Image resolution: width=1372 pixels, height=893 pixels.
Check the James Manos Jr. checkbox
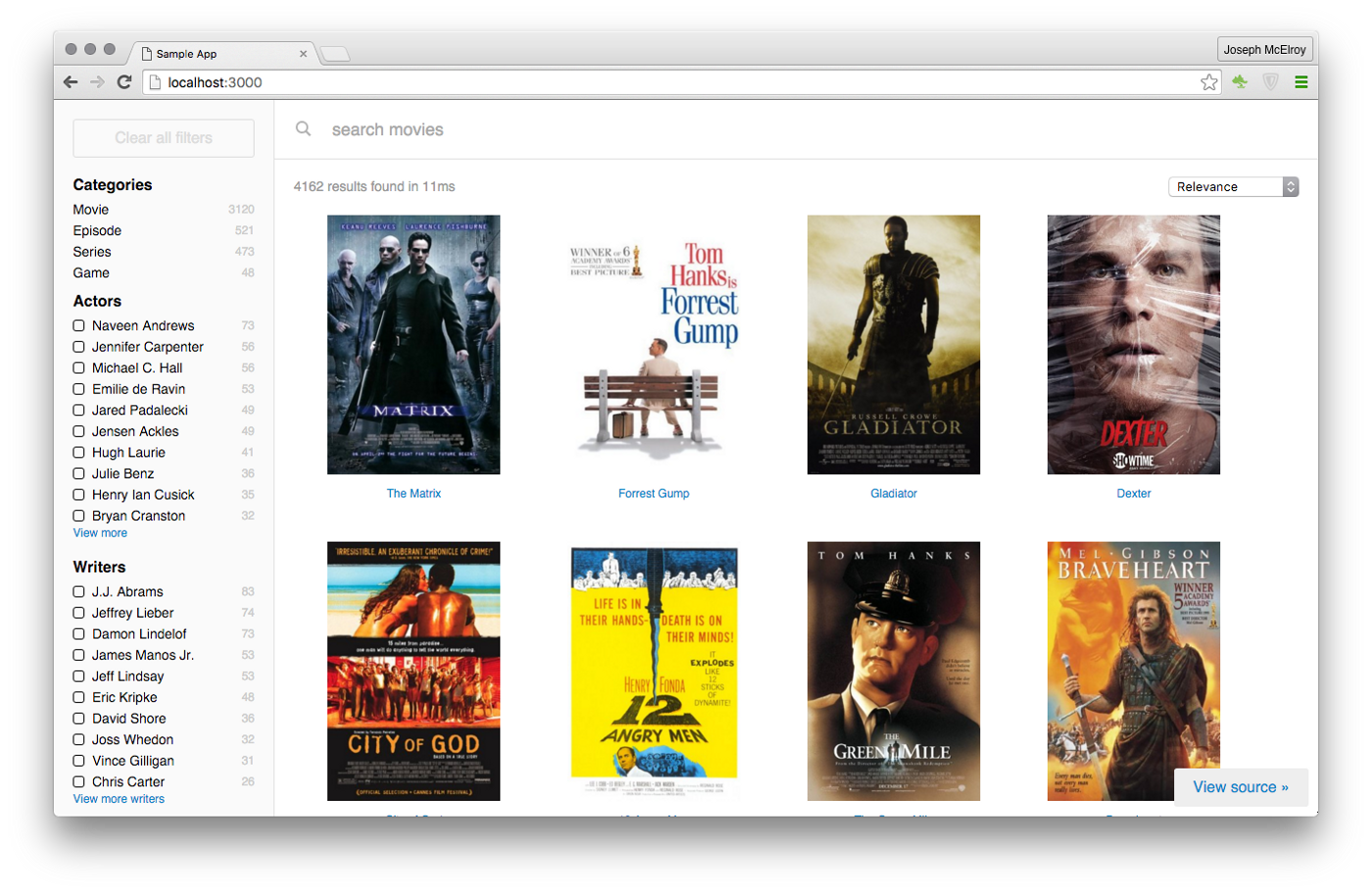point(79,655)
